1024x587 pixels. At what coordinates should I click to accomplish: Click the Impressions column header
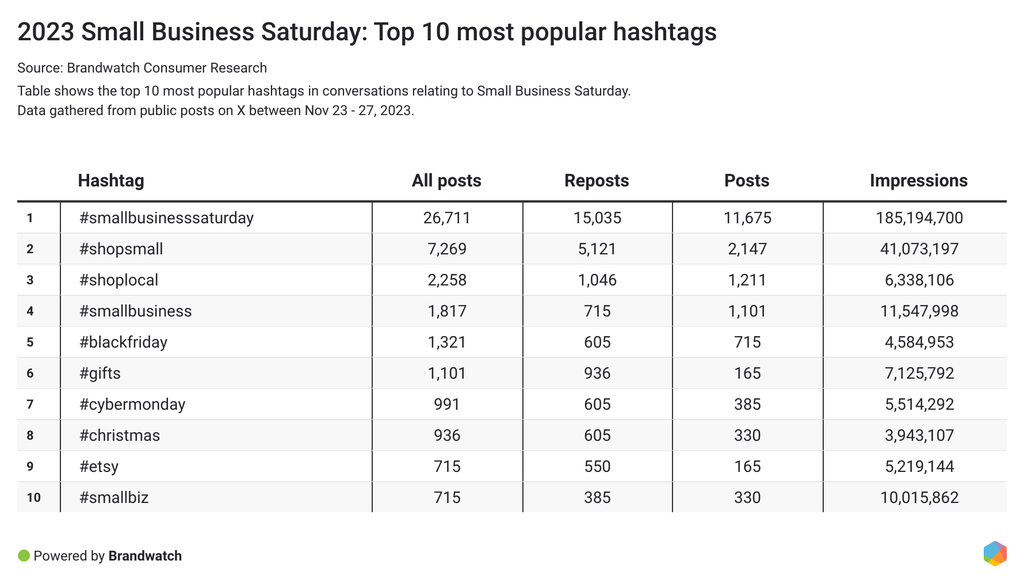point(918,181)
